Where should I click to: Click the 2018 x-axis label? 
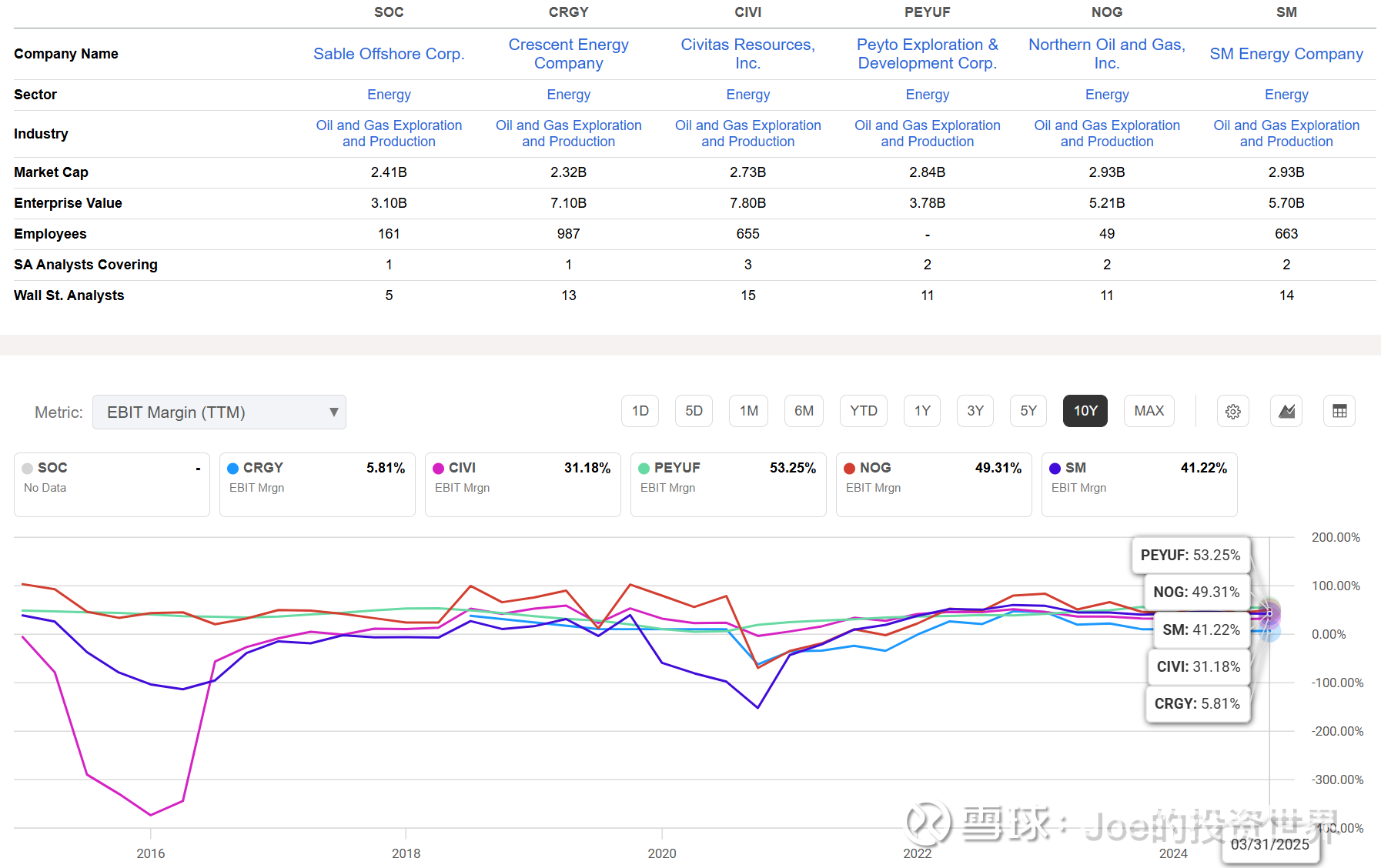(x=406, y=853)
